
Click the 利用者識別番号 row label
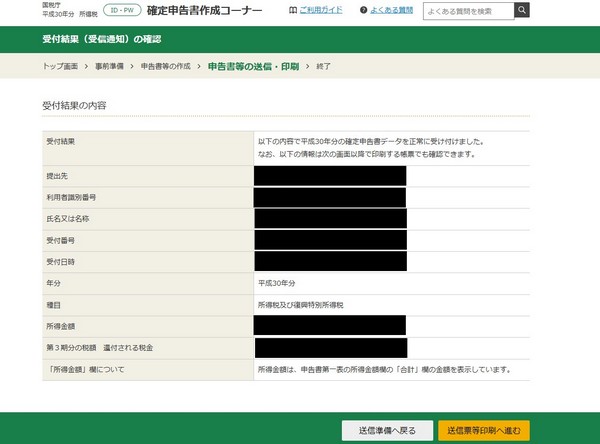71,198
